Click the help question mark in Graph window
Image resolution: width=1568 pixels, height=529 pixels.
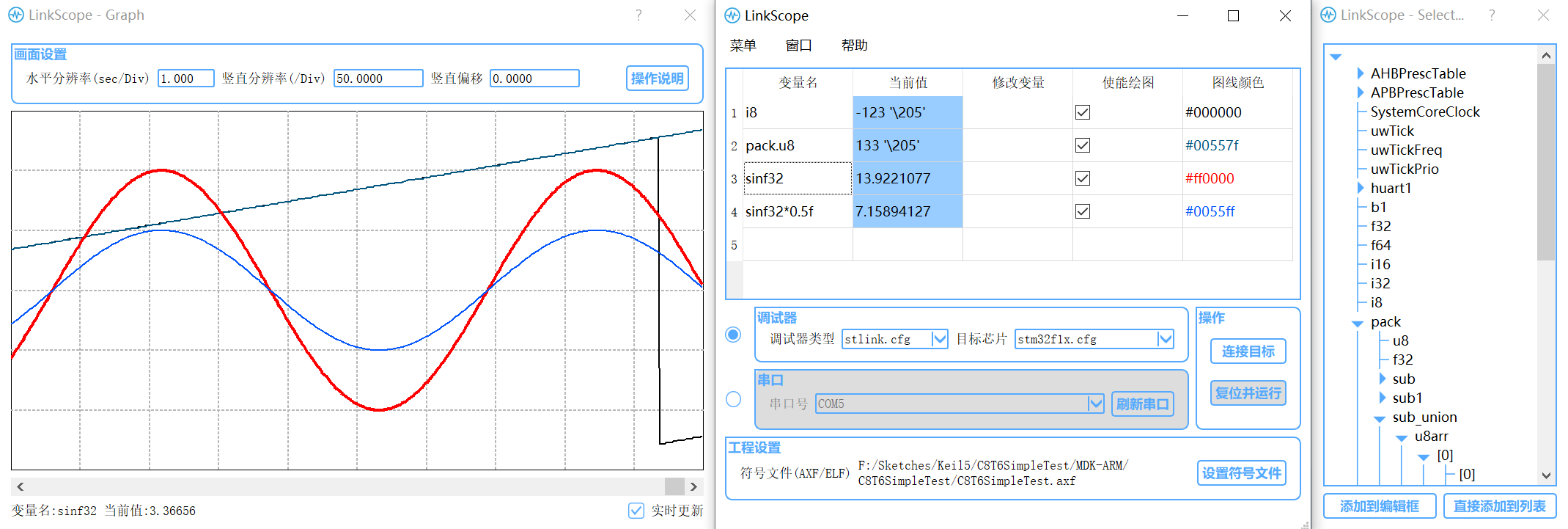pyautogui.click(x=638, y=15)
